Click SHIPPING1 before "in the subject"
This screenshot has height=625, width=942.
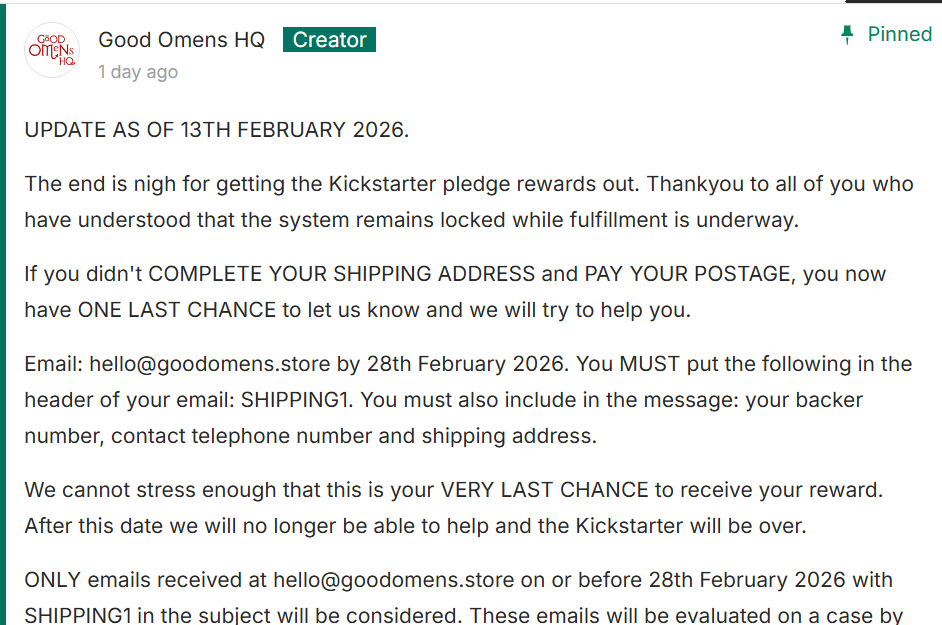[79, 616]
